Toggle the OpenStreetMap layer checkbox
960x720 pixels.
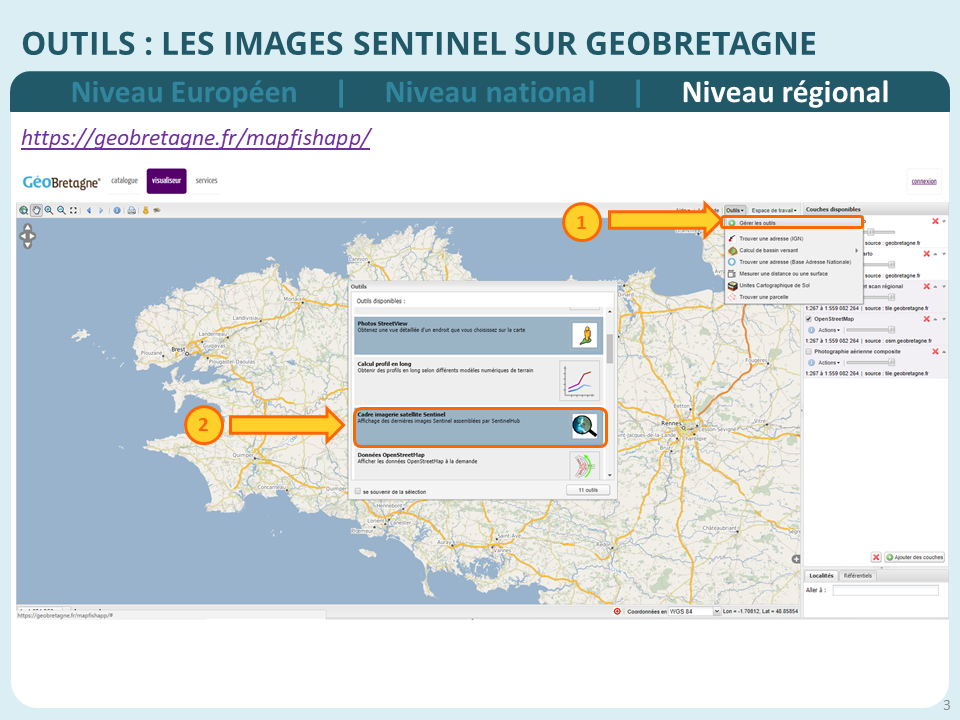tap(809, 319)
